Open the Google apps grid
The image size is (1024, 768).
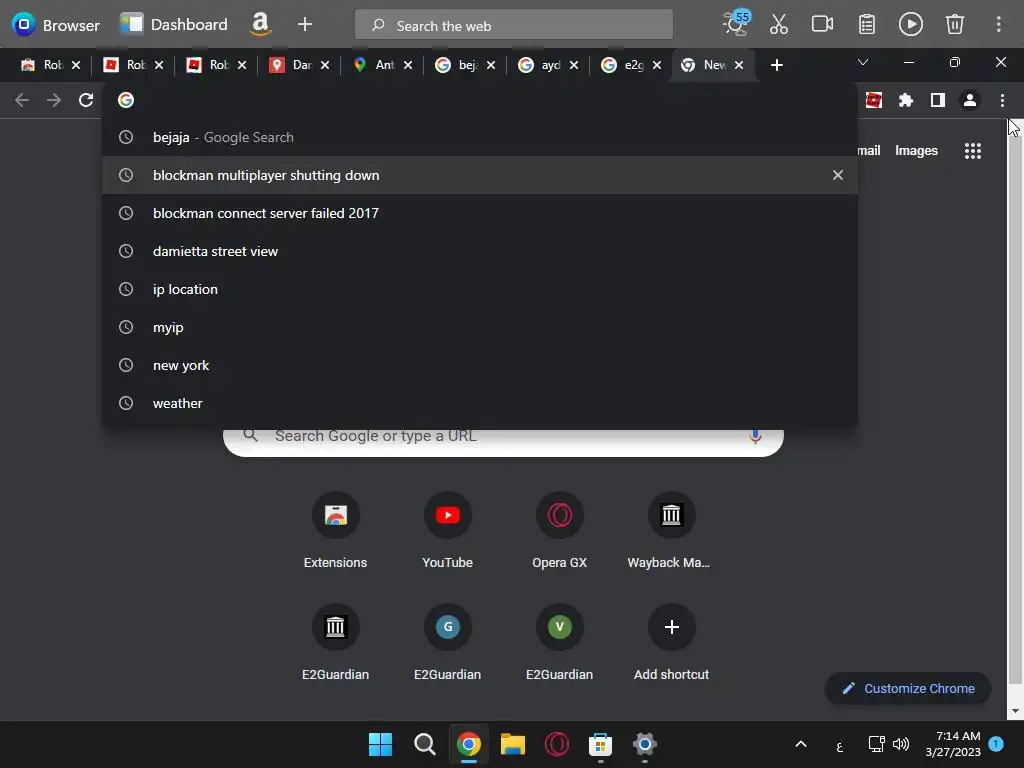972,151
